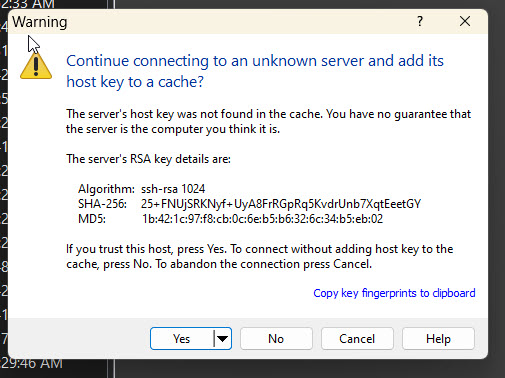Click the MD5 label
The width and height of the screenshot is (505, 378).
pyautogui.click(x=92, y=219)
